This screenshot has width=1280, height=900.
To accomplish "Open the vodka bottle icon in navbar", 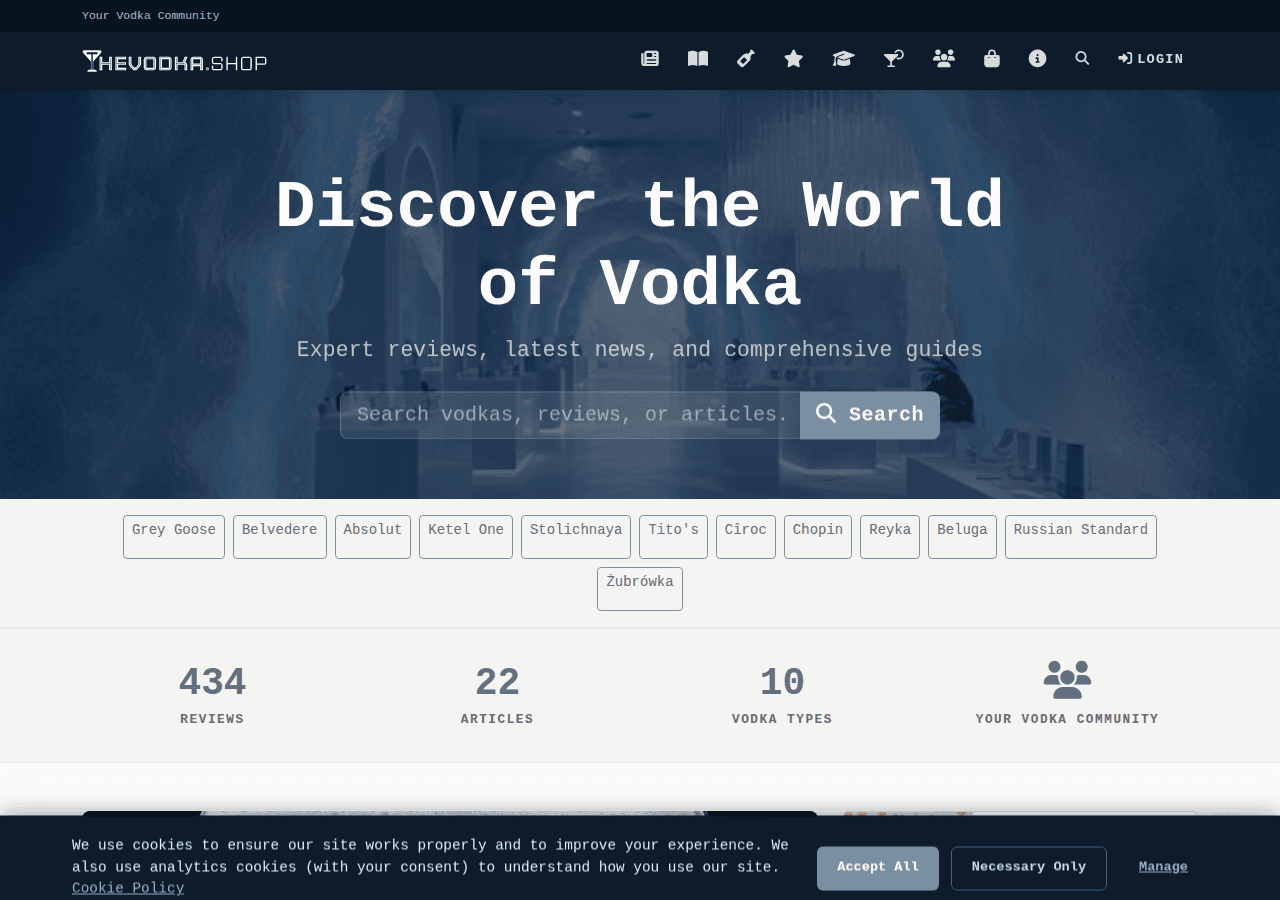I will [746, 59].
